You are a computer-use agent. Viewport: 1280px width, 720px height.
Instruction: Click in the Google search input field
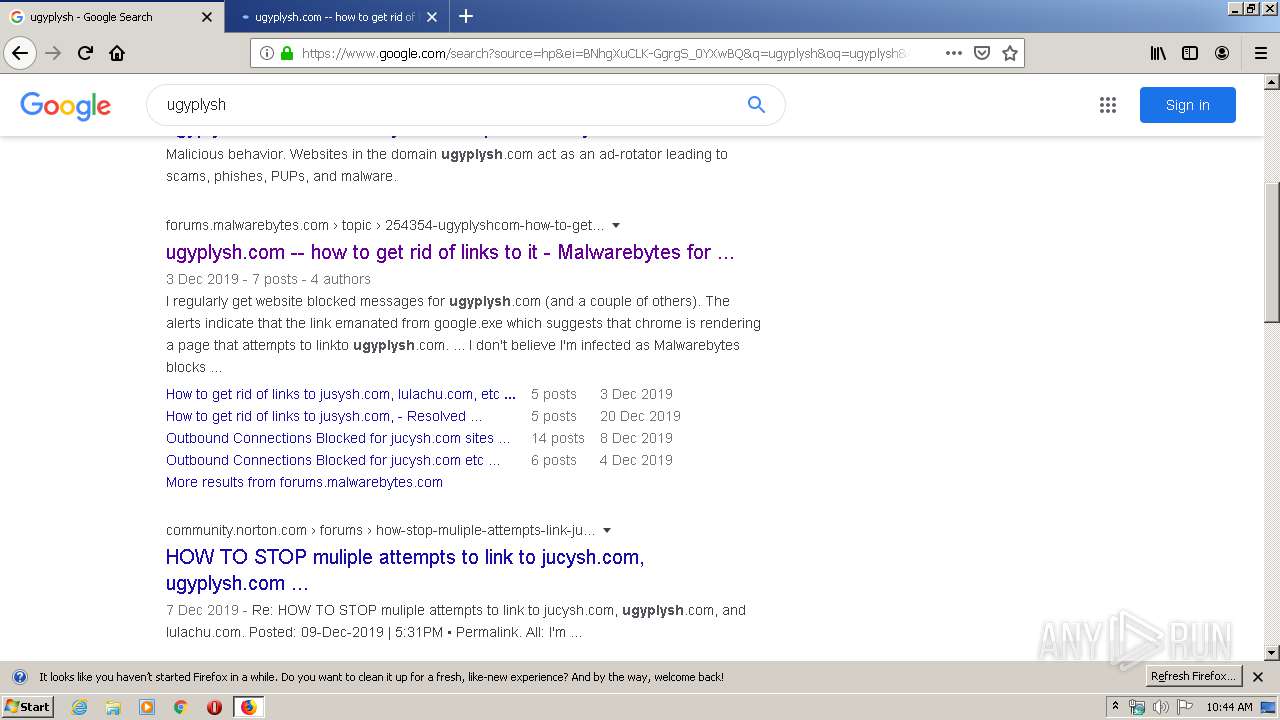pyautogui.click(x=450, y=104)
